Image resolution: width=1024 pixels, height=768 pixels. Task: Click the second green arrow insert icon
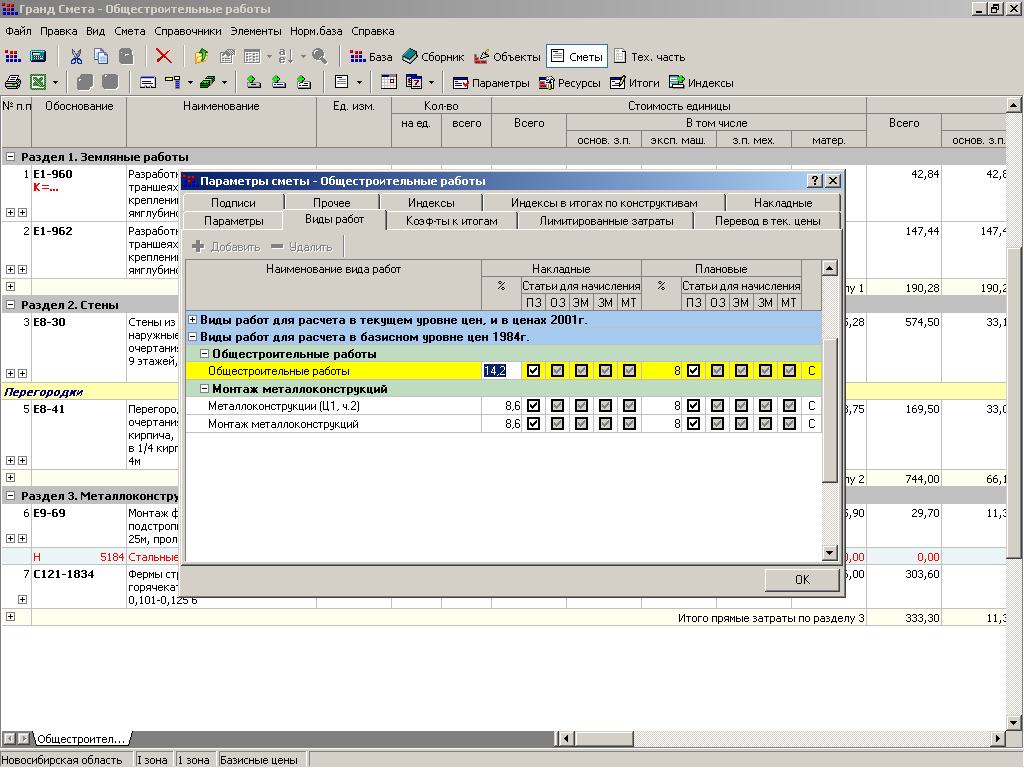point(279,82)
